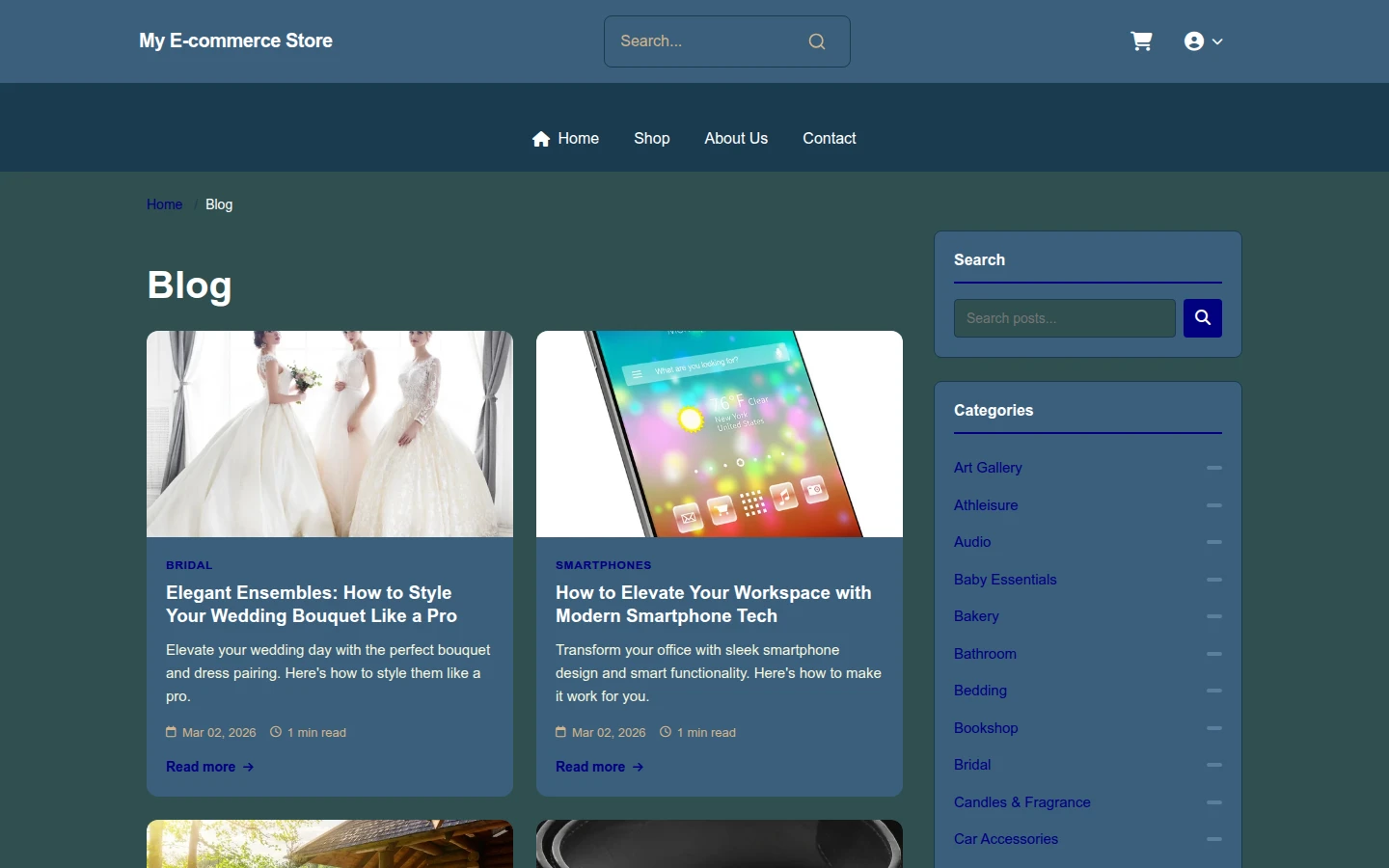Toggle the Baby Essentials expander

[x=1214, y=580]
